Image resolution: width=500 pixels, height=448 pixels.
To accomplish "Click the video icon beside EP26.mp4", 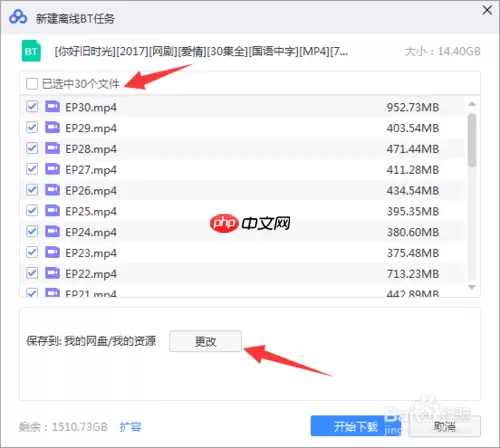I will pyautogui.click(x=52, y=190).
